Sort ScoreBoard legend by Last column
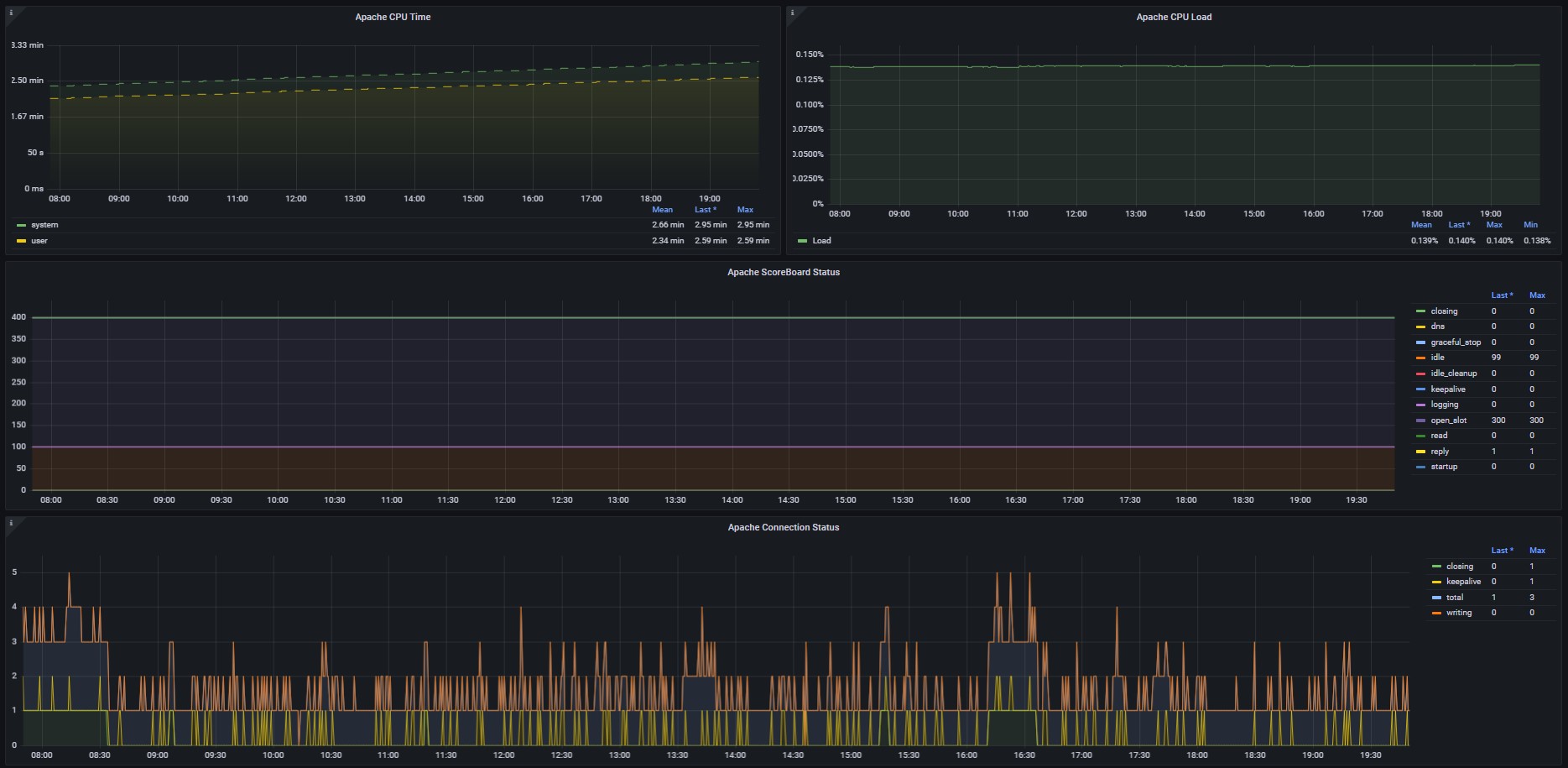Image resolution: width=1568 pixels, height=768 pixels. pyautogui.click(x=1501, y=295)
